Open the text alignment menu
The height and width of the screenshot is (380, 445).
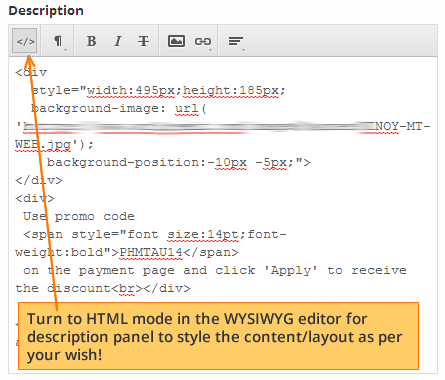coord(236,41)
